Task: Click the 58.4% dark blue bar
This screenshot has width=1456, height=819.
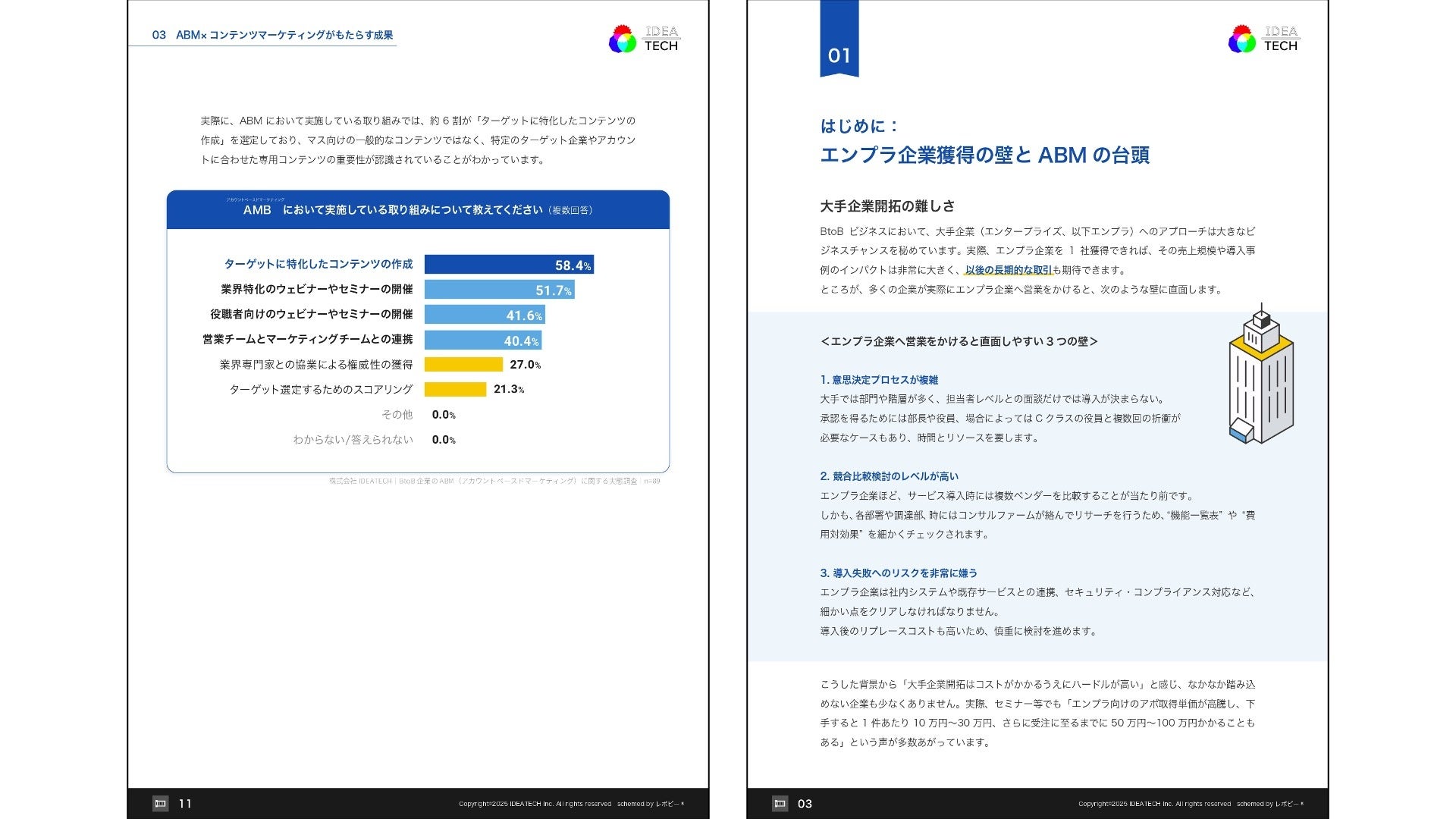Action: point(508,265)
